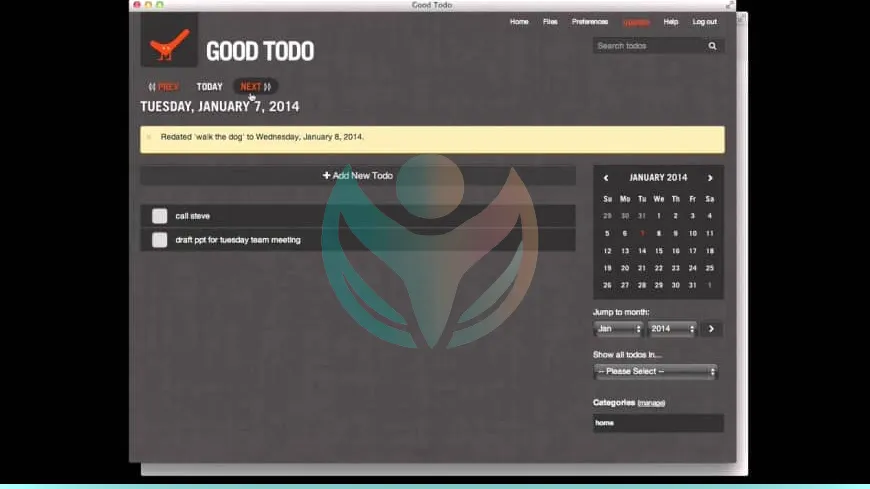This screenshot has width=870, height=489.
Task: Go to next month in calendar
Action: pos(710,178)
